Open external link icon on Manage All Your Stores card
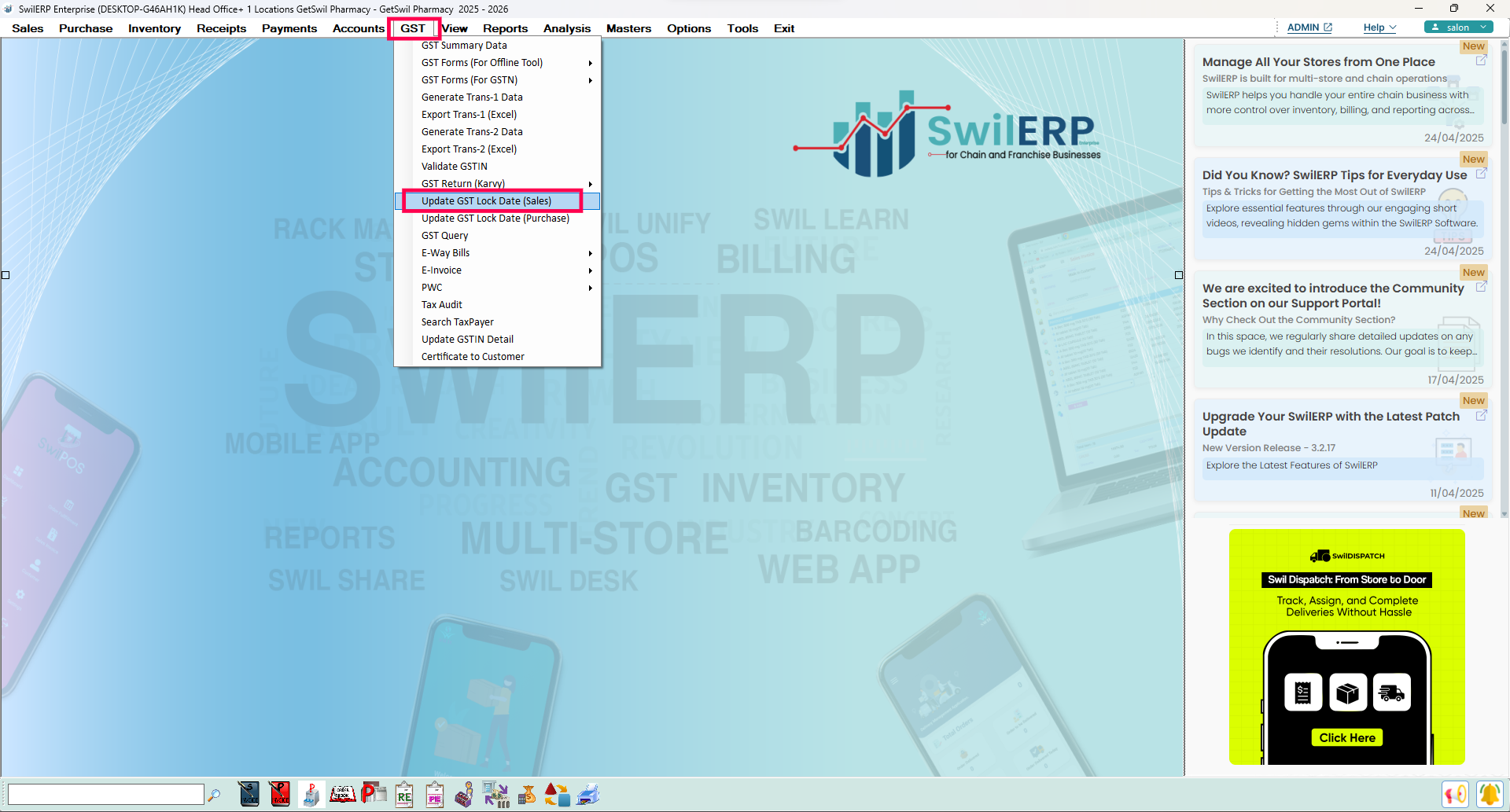Screen dimensions: 1510x812 (1481, 61)
